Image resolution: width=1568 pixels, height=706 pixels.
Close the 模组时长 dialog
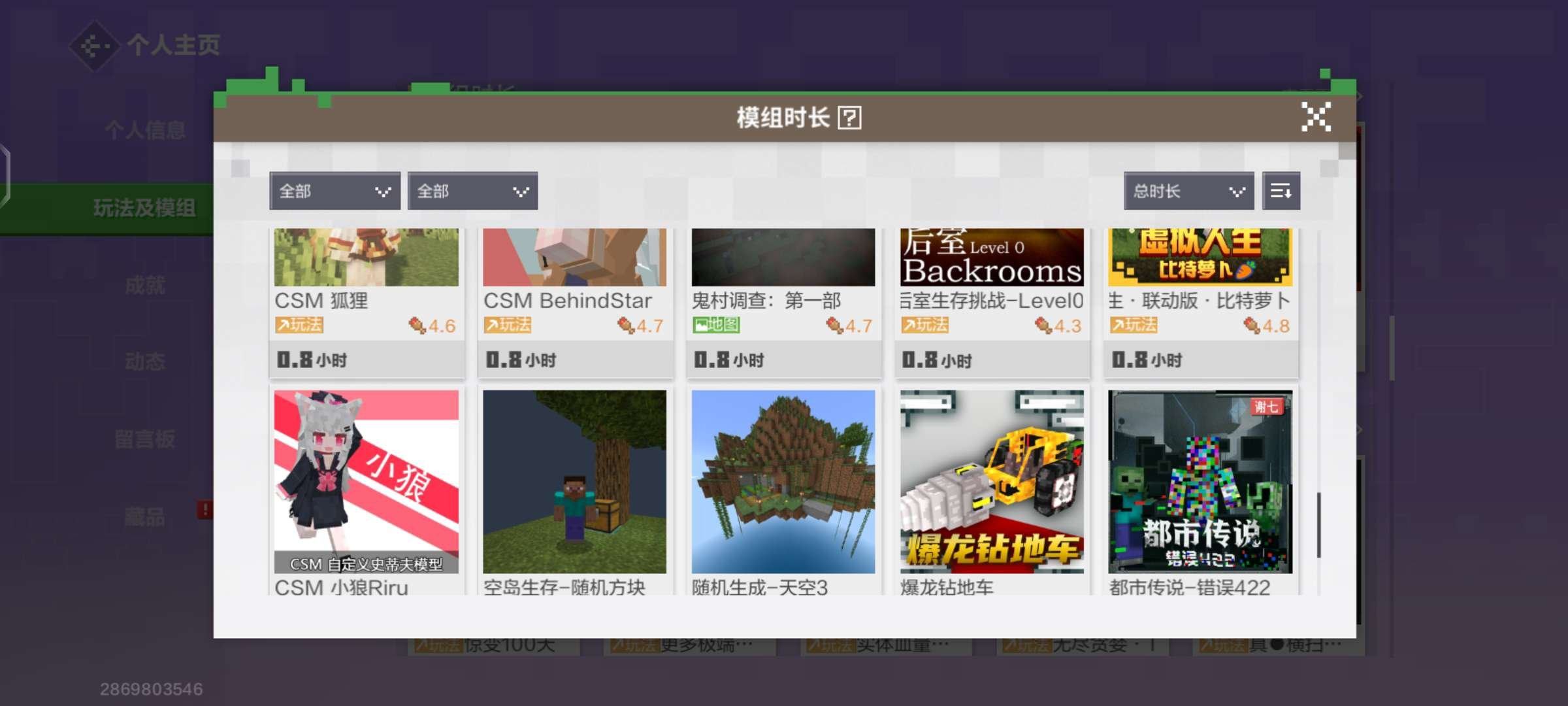1318,117
